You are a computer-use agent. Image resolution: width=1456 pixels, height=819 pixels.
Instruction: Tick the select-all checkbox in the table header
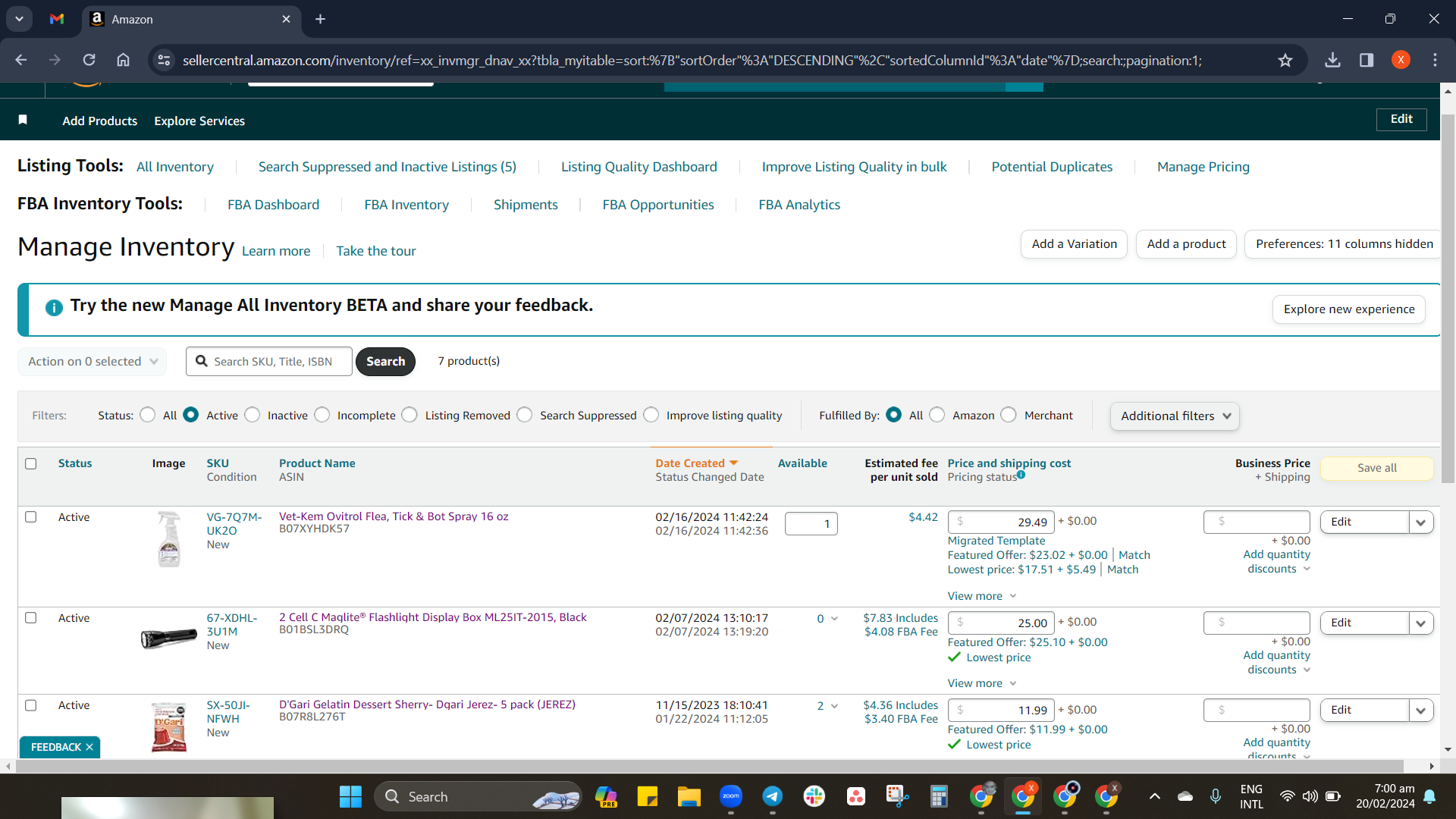pyautogui.click(x=31, y=463)
